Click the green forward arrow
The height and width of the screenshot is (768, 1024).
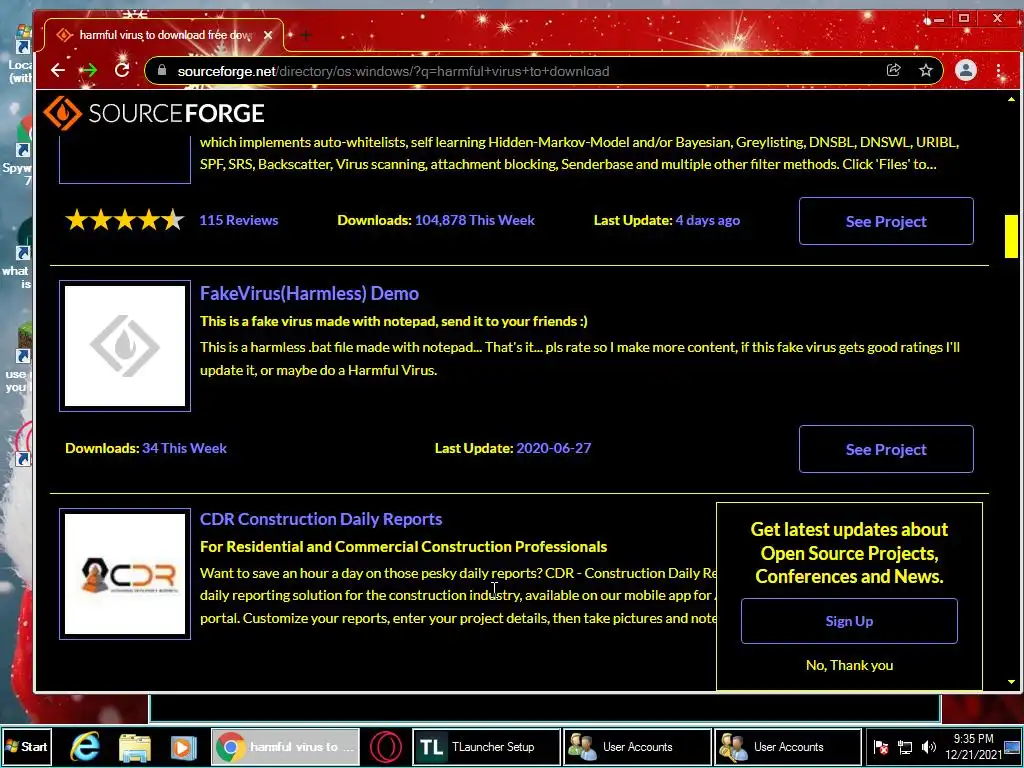click(x=89, y=71)
